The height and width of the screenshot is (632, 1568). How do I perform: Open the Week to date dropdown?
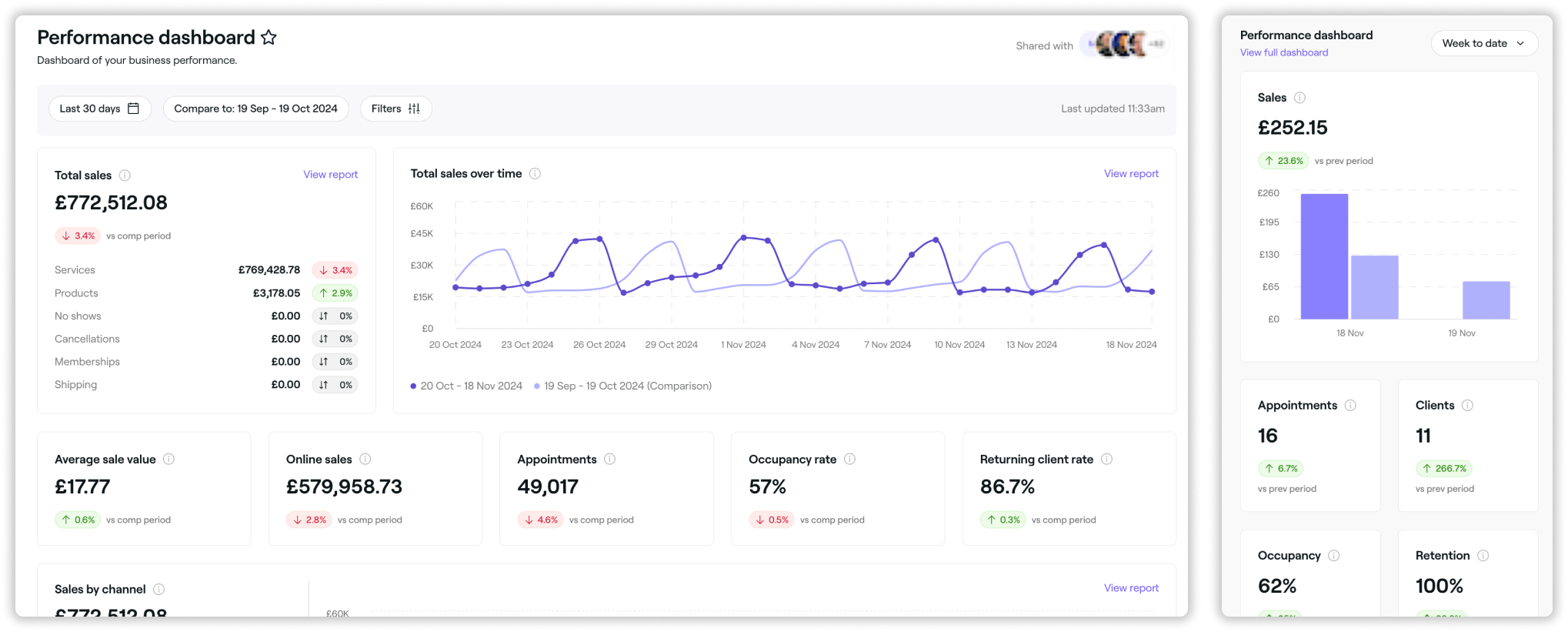coord(1483,43)
